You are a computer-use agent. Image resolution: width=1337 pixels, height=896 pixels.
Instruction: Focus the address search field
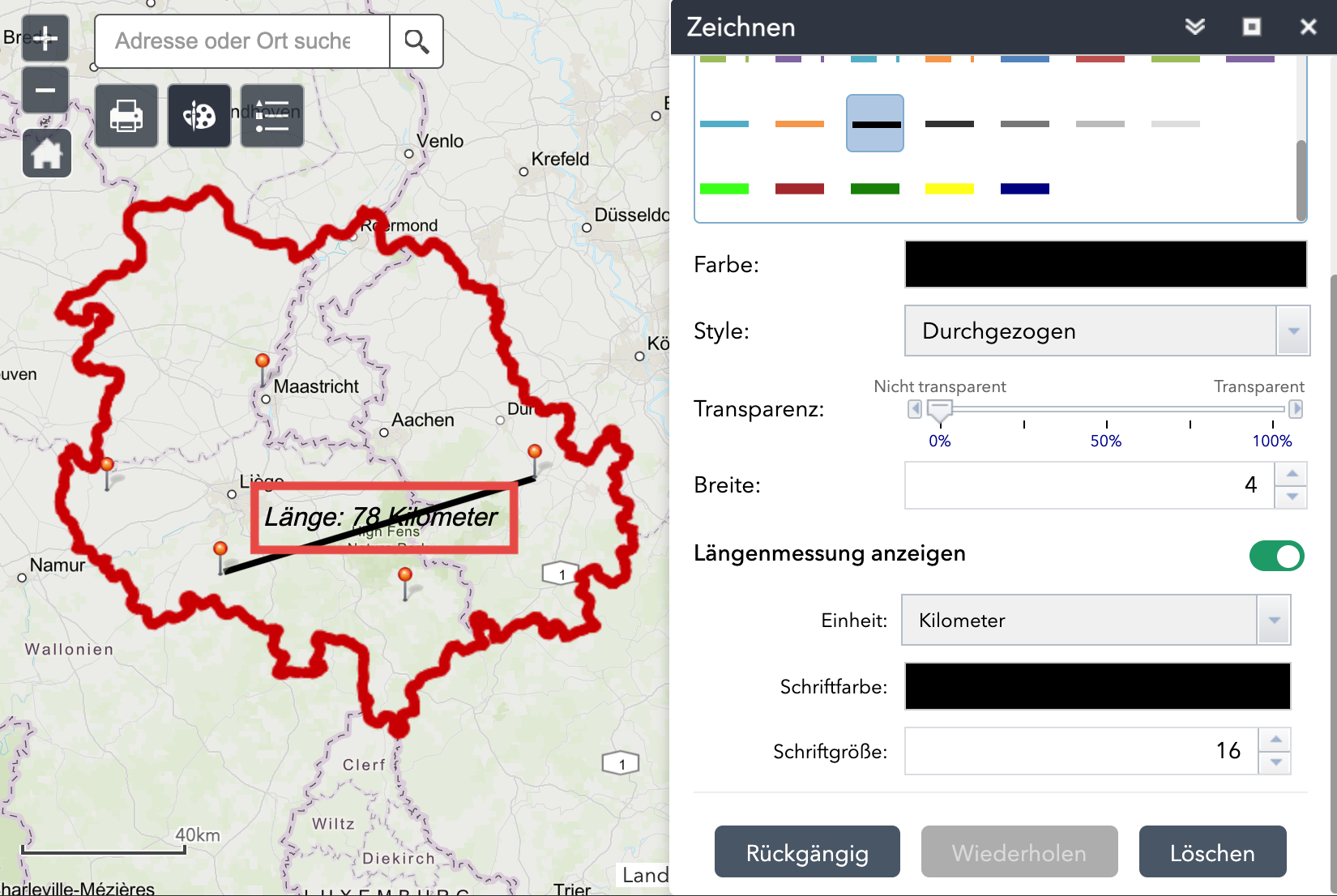coord(241,41)
